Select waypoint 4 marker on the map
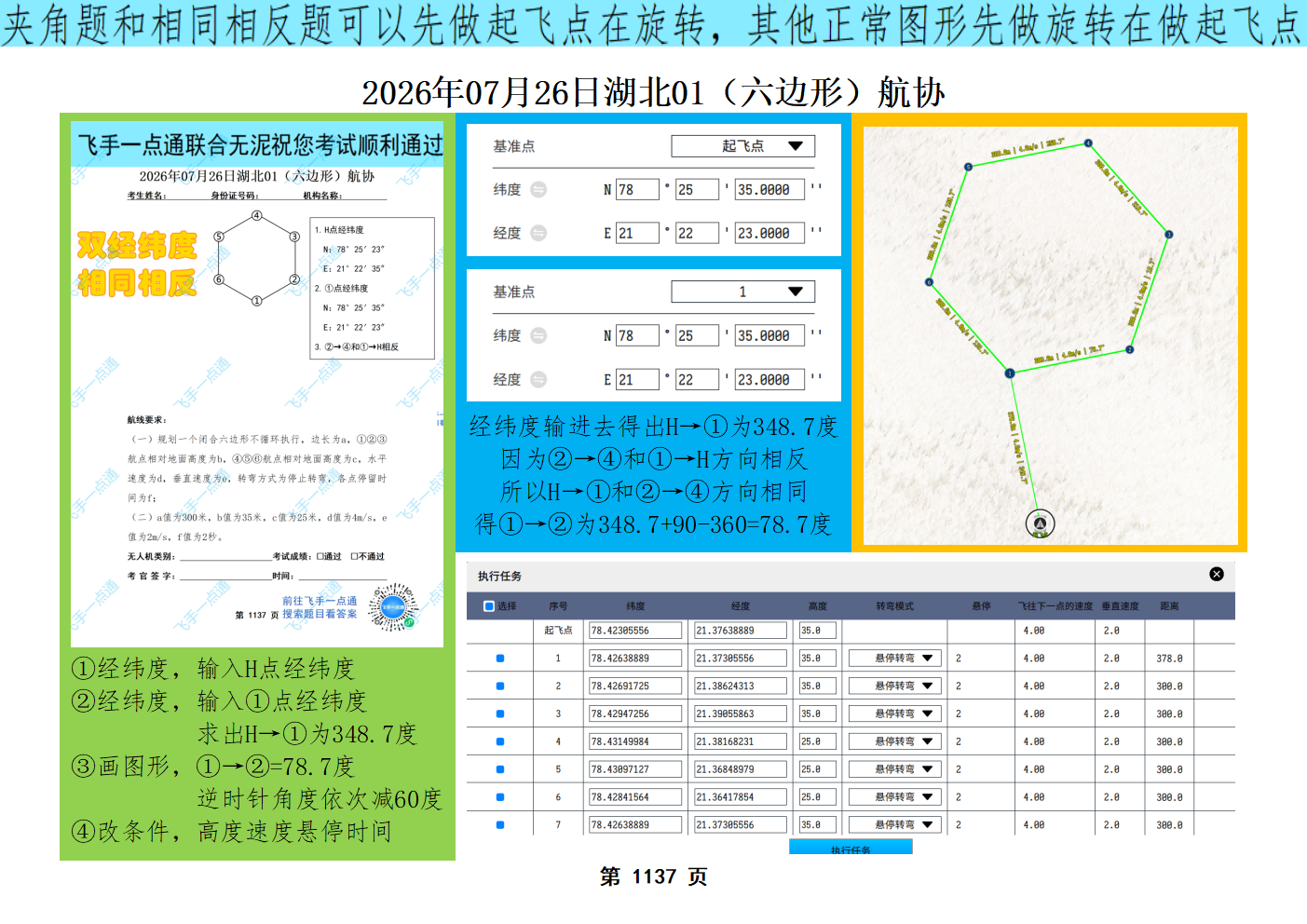The height and width of the screenshot is (924, 1307). (1088, 143)
